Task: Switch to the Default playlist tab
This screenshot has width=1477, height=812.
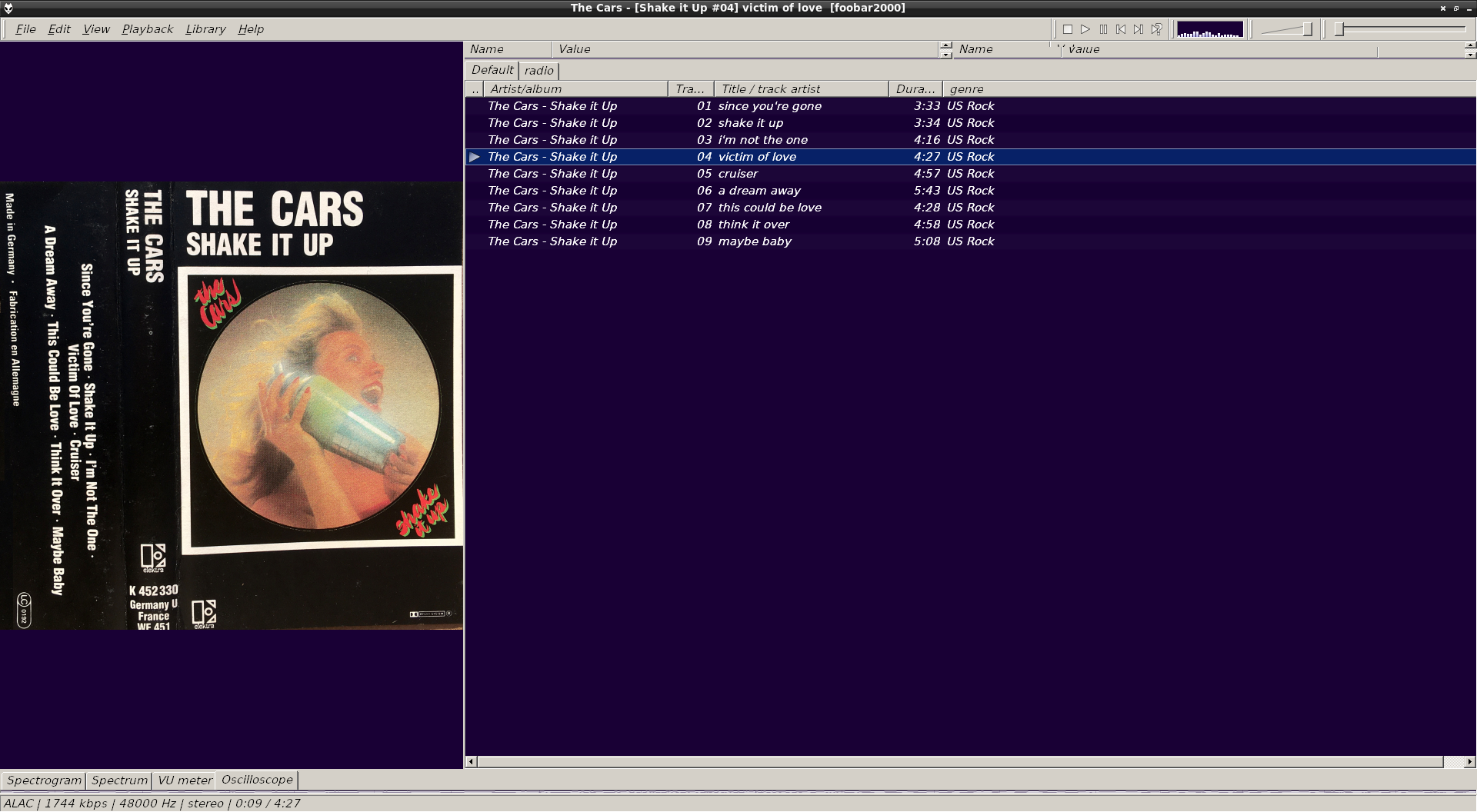Action: [x=492, y=70]
